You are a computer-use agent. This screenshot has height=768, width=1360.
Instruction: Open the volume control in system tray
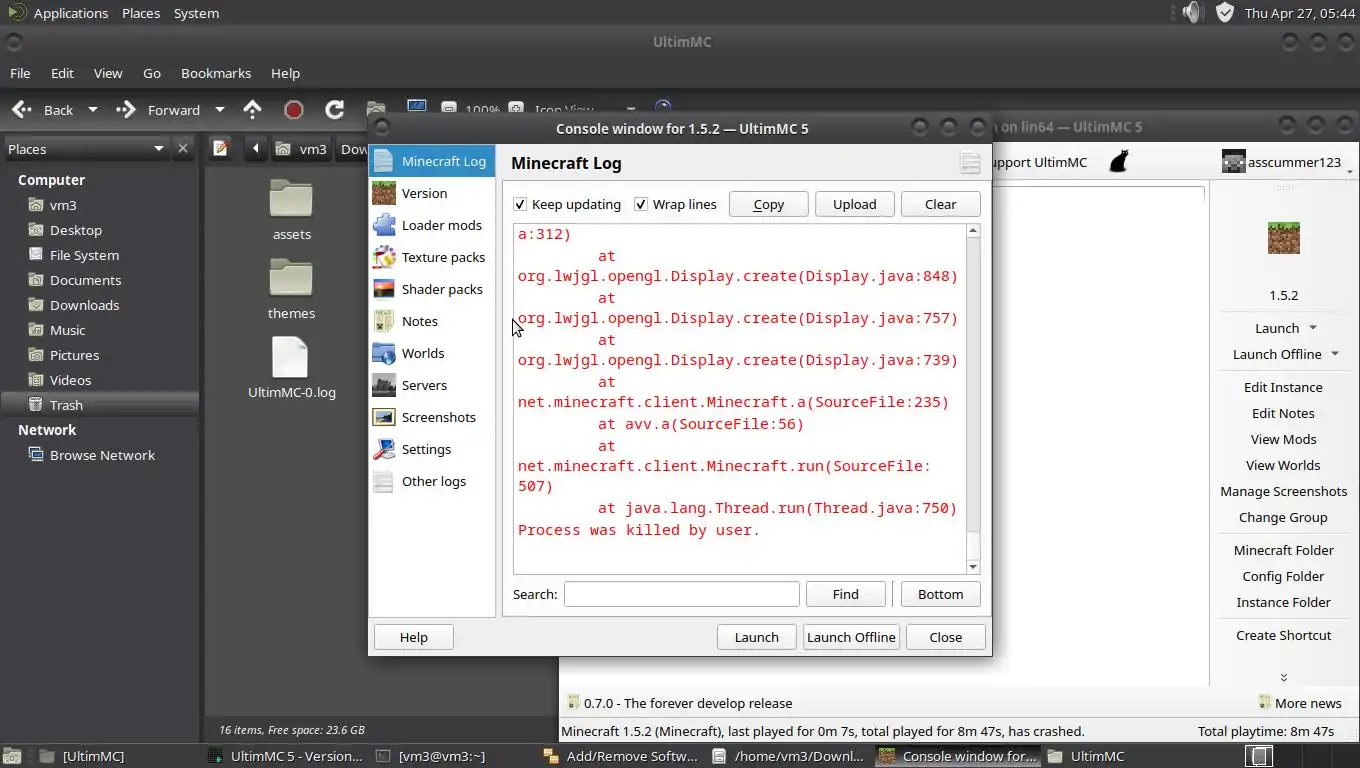[1191, 13]
